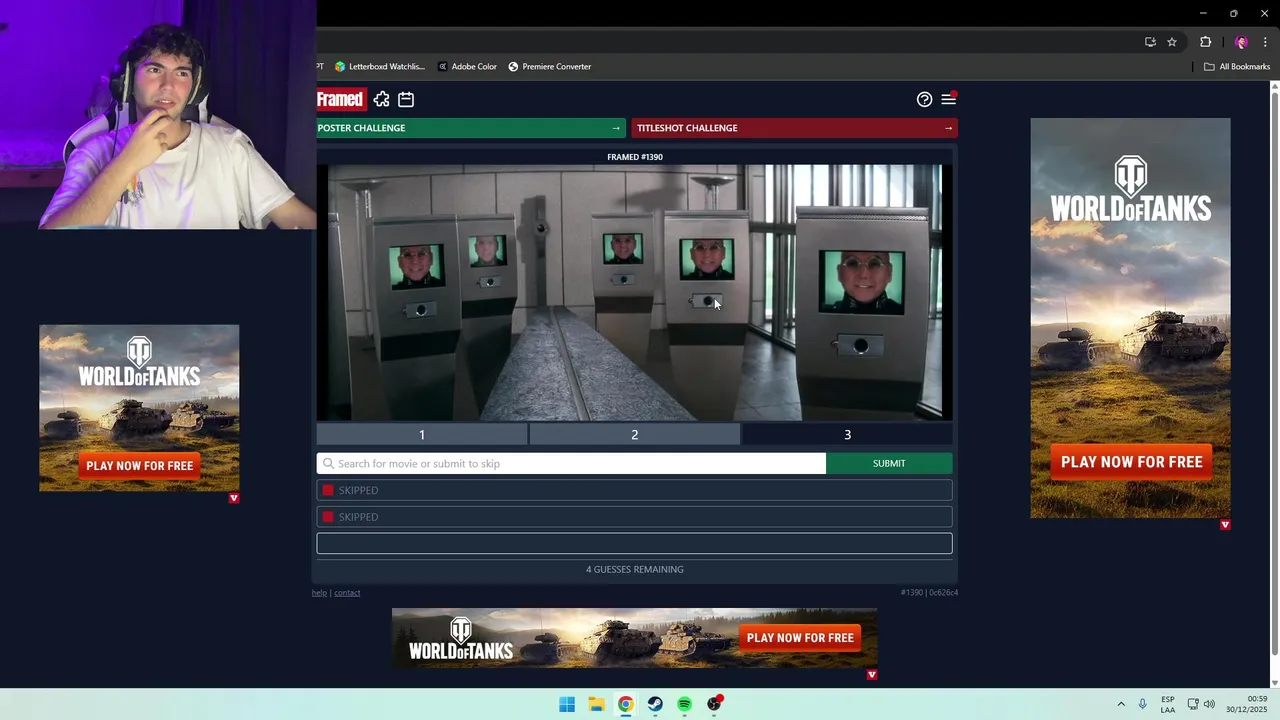Open the clock and date panel
The width and height of the screenshot is (1280, 720).
click(1249, 704)
